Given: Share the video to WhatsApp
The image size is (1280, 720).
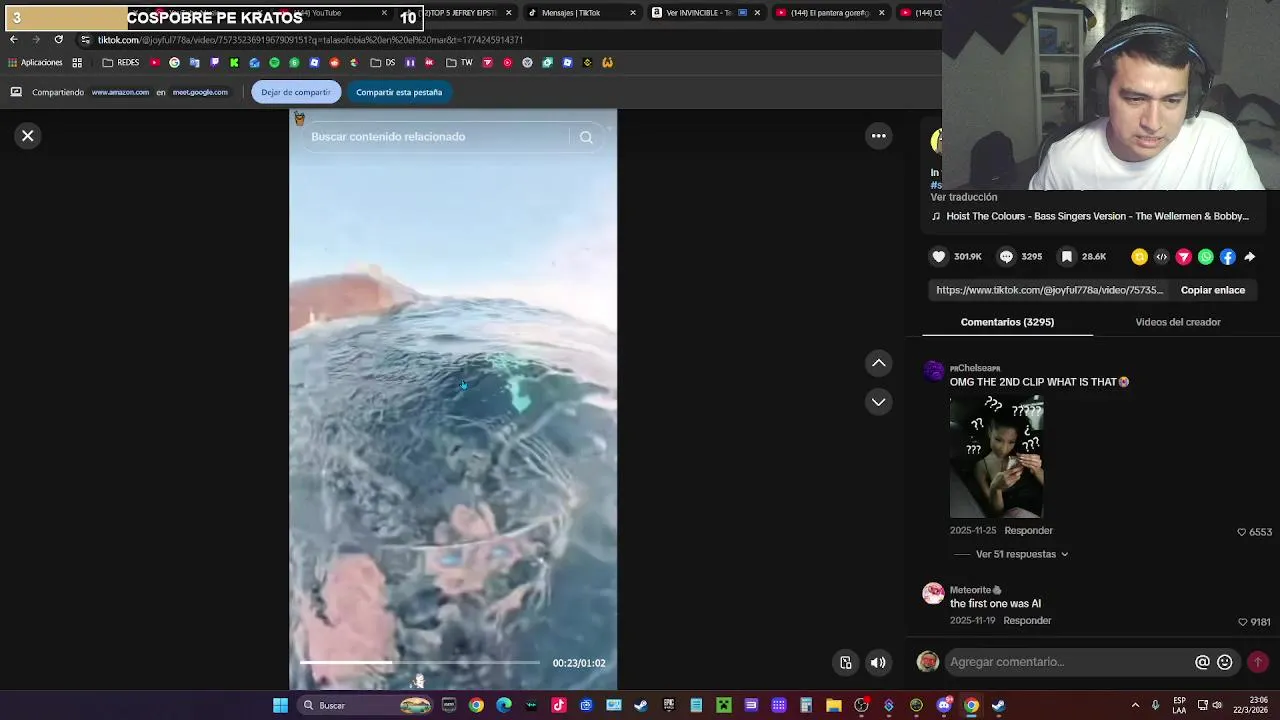Looking at the screenshot, I should 1205,257.
